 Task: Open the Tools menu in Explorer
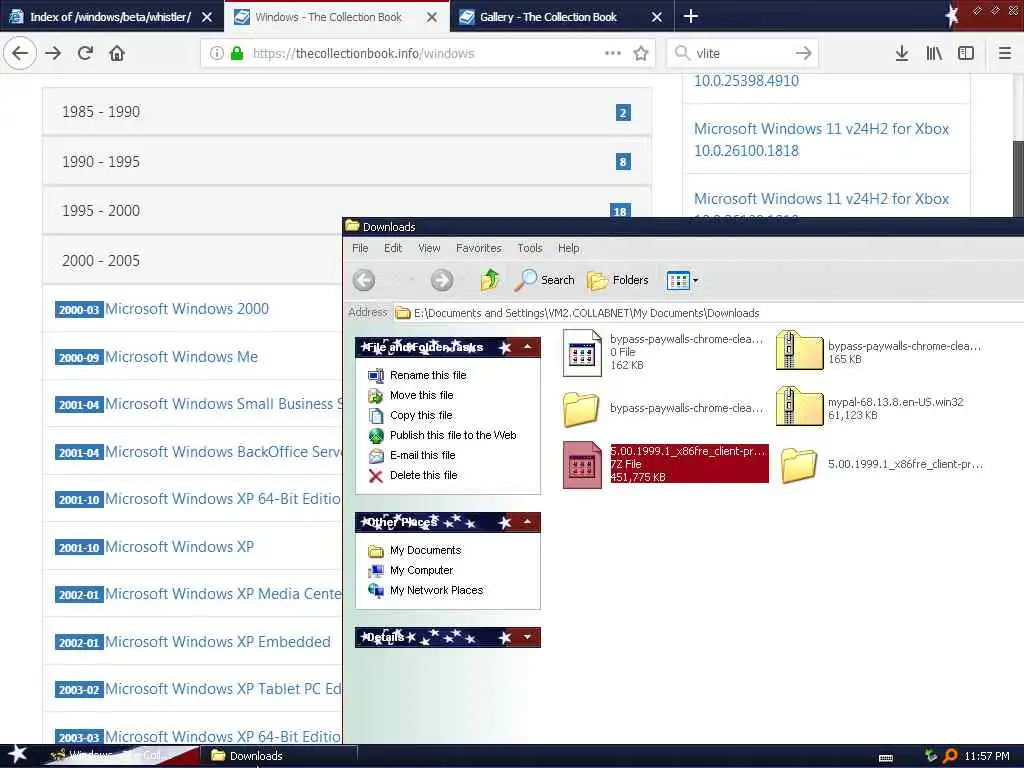530,248
